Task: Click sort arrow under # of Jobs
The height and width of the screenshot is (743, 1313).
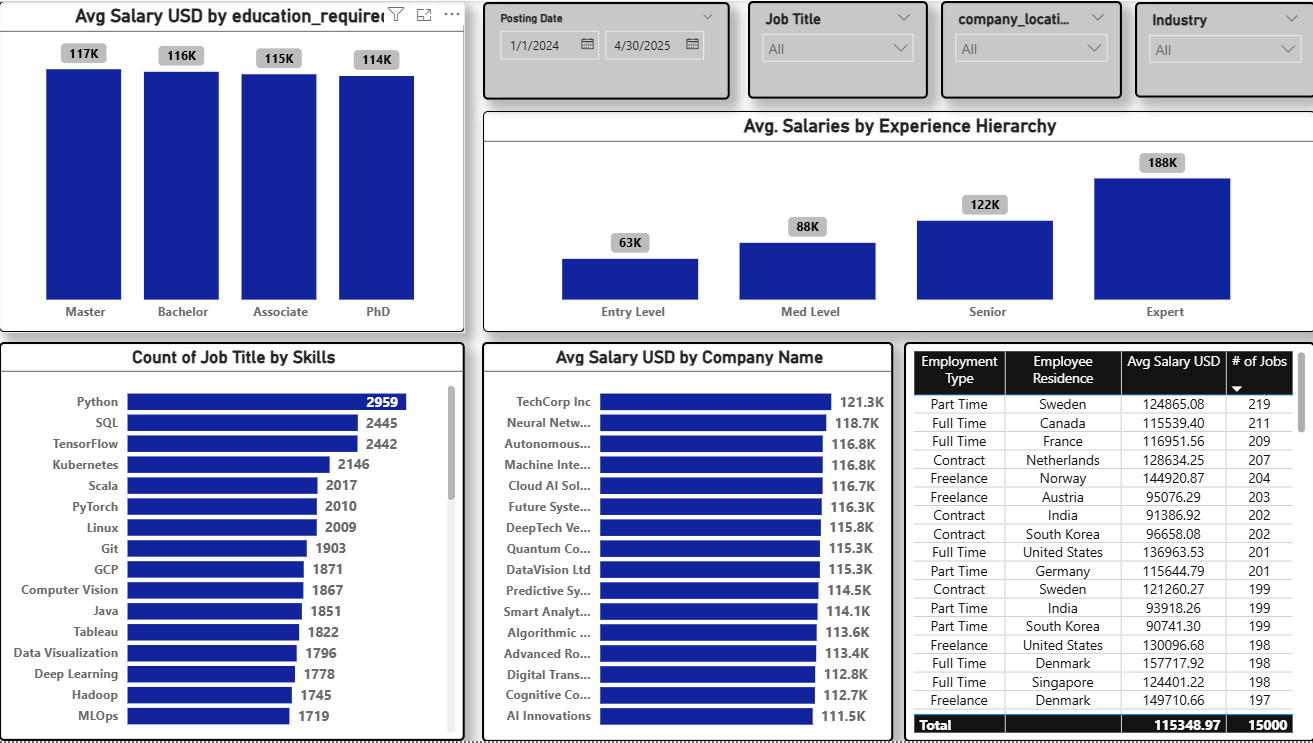Action: (x=1236, y=388)
